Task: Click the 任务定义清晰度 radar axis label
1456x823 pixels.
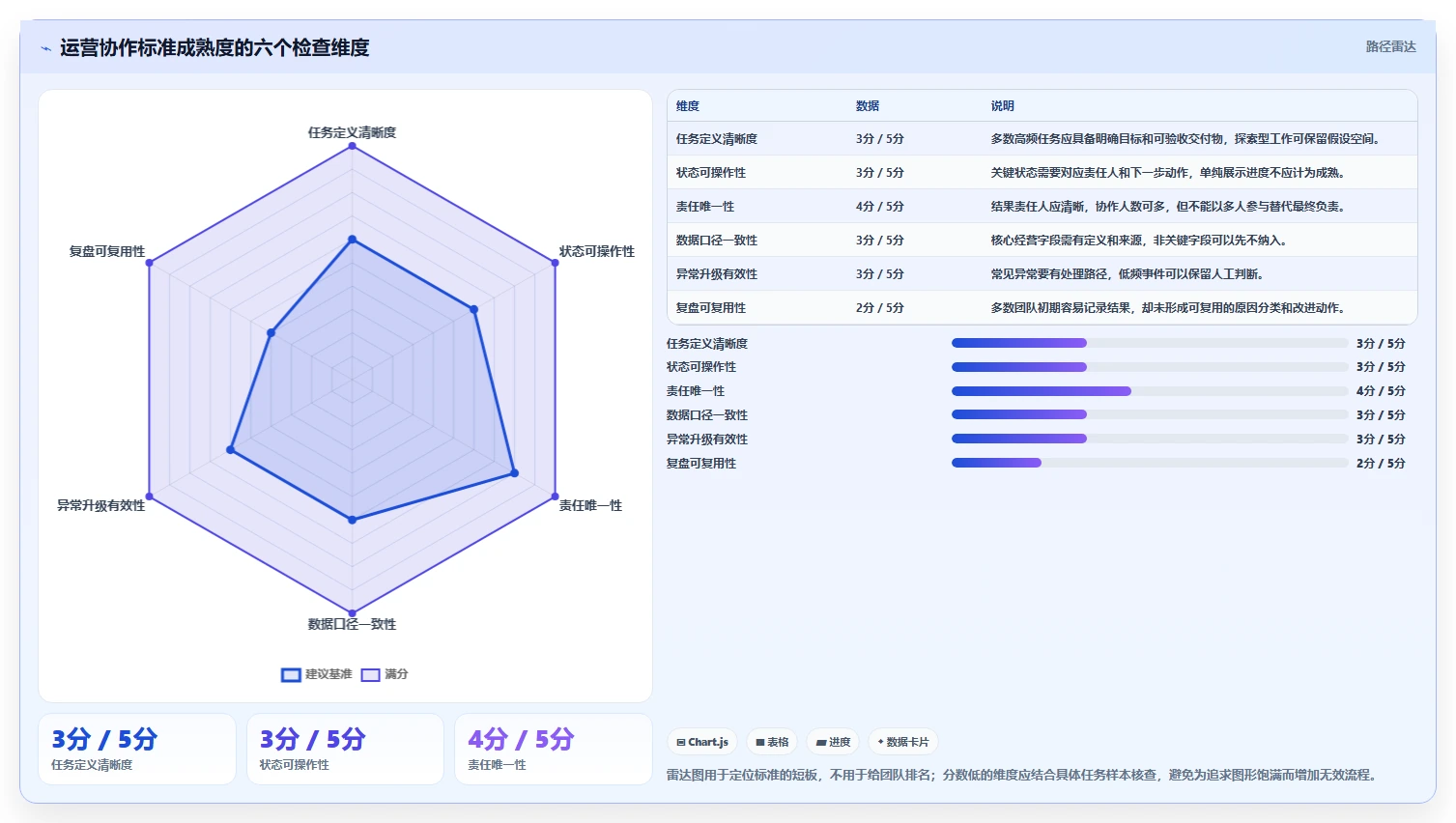Action: click(x=352, y=132)
